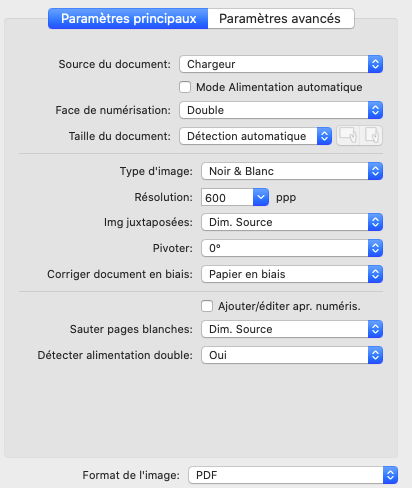Open Sauter pages blanches dropdown
The image size is (412, 488).
click(x=292, y=329)
